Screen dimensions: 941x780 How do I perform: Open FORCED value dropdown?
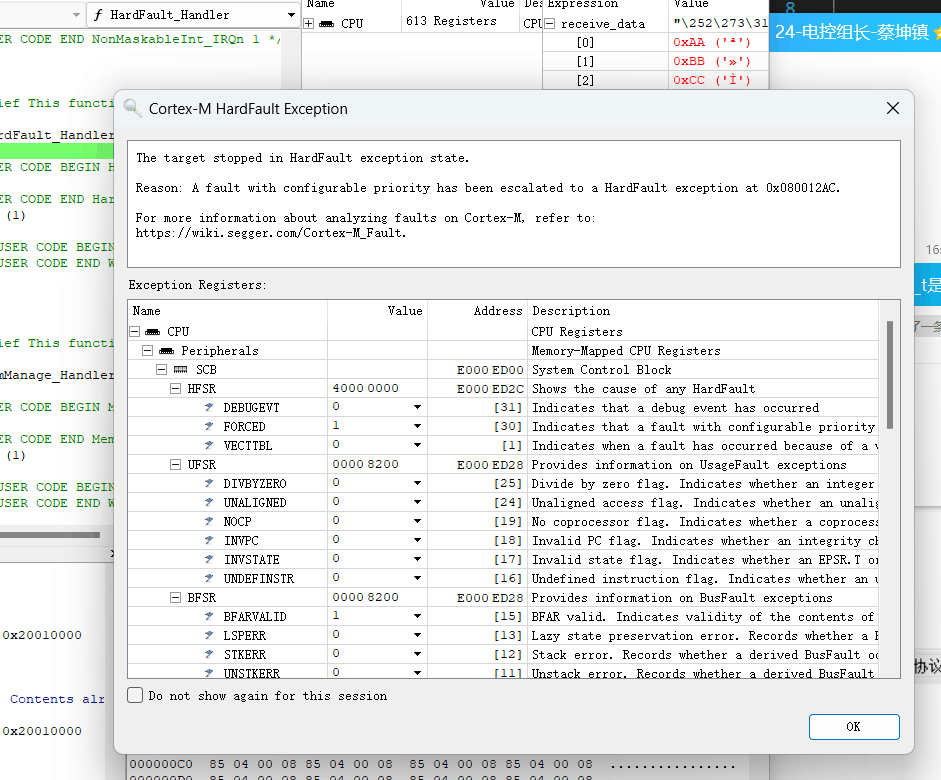point(416,427)
